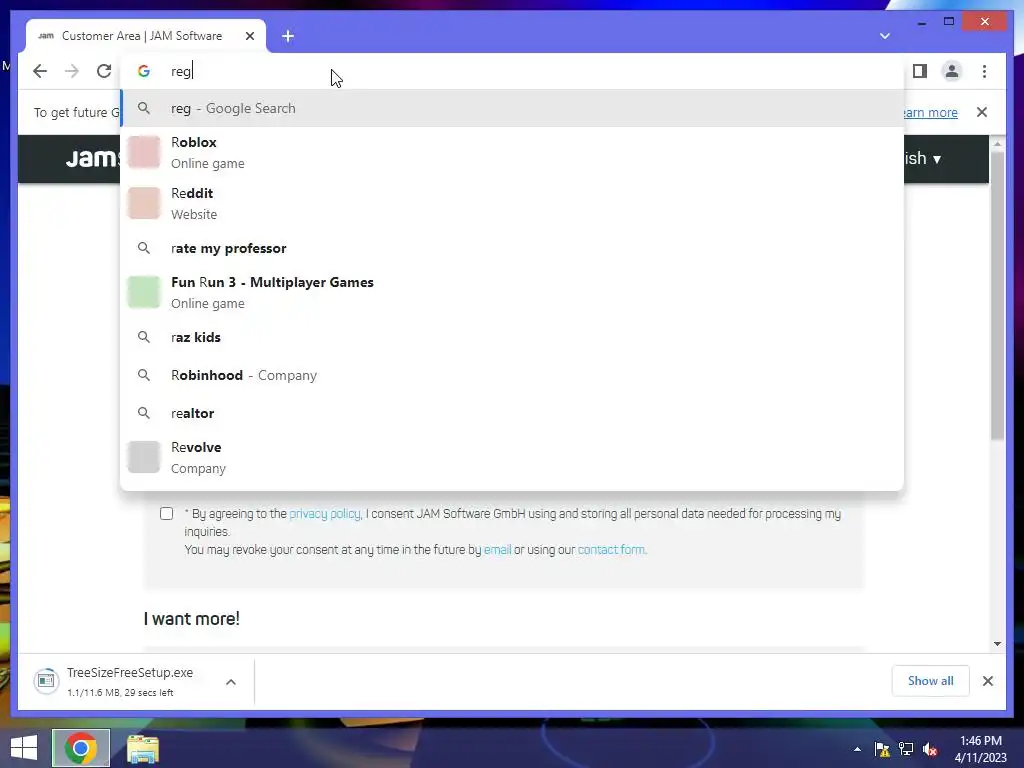The width and height of the screenshot is (1024, 768).
Task: Open File Explorer from the taskbar
Action: click(x=143, y=748)
